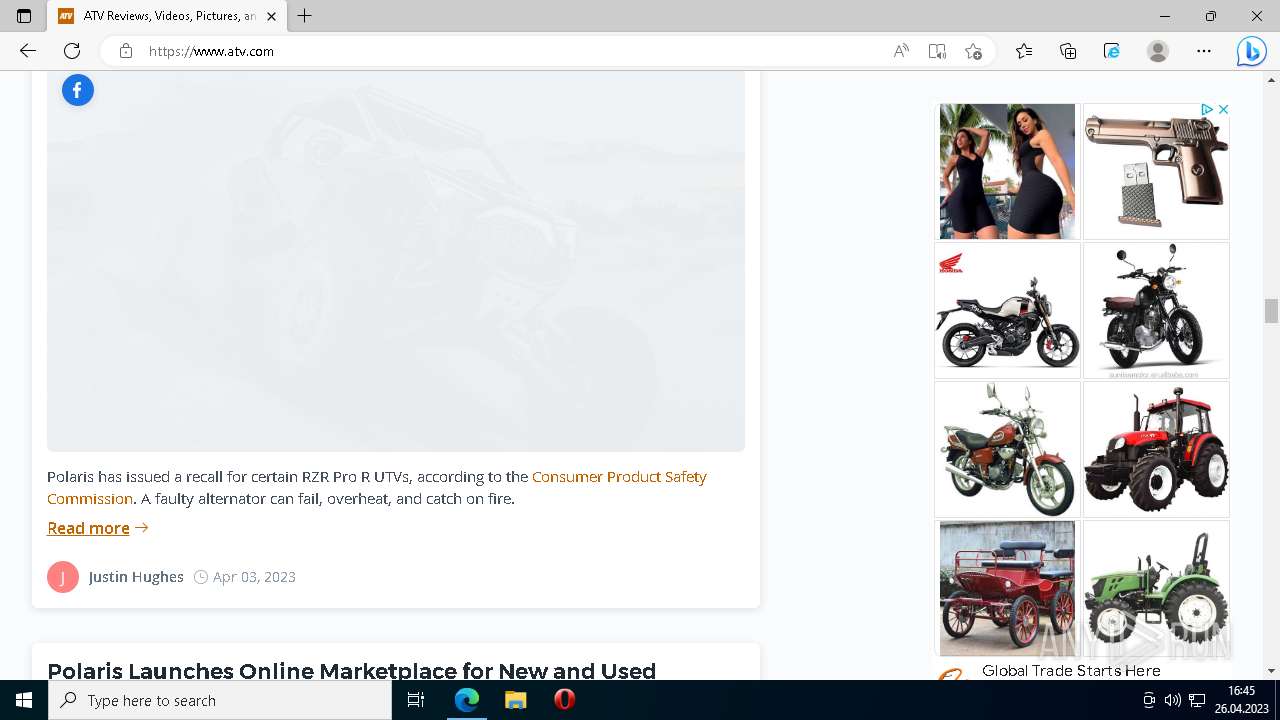The height and width of the screenshot is (720, 1280).
Task: Open File Explorer from taskbar
Action: click(x=515, y=700)
